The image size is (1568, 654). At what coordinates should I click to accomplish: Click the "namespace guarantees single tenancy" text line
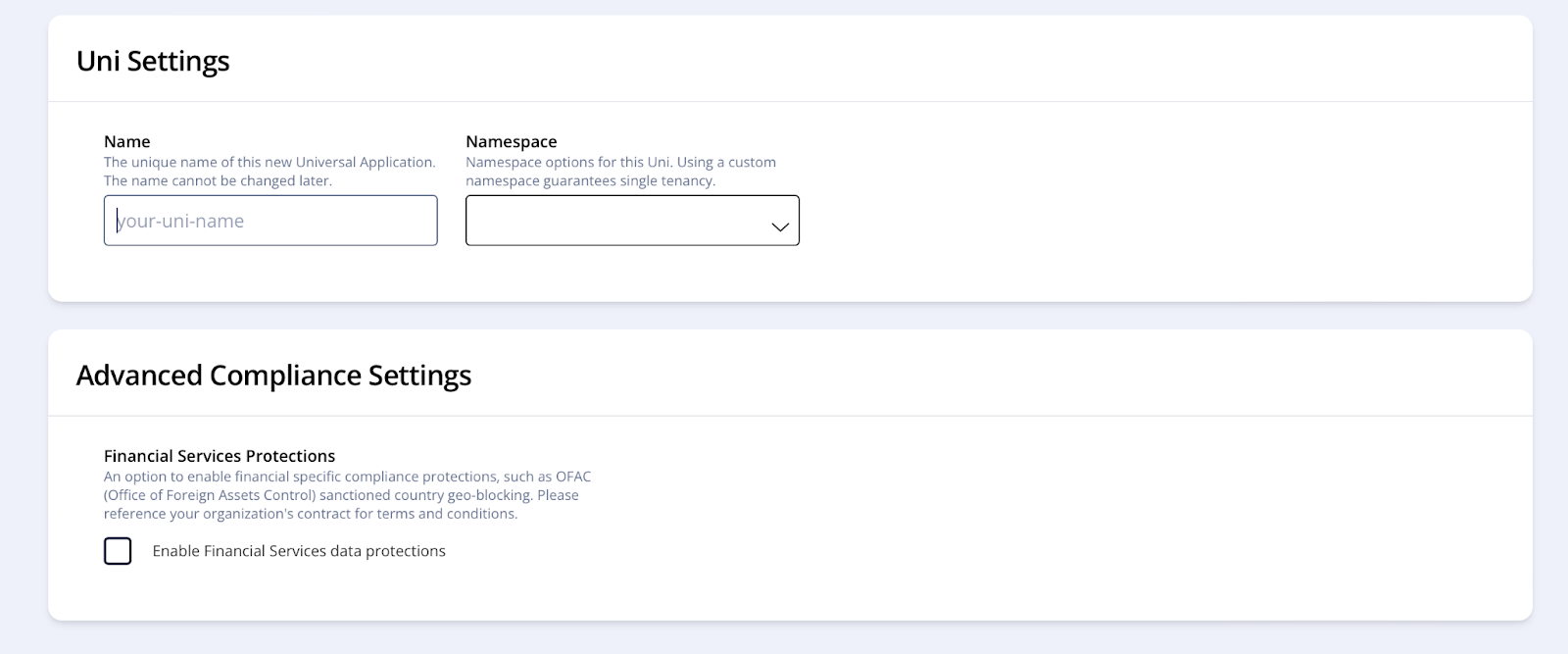590,180
